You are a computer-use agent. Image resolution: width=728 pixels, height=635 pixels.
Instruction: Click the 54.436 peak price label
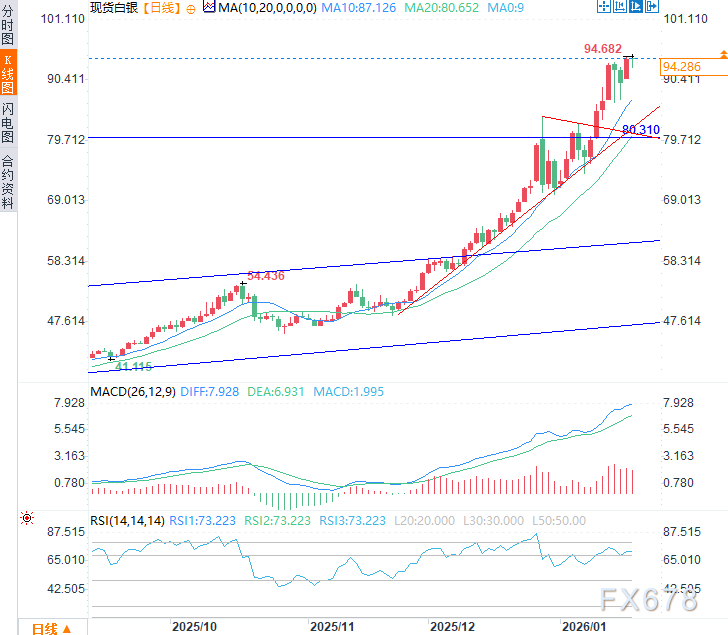[x=266, y=276]
